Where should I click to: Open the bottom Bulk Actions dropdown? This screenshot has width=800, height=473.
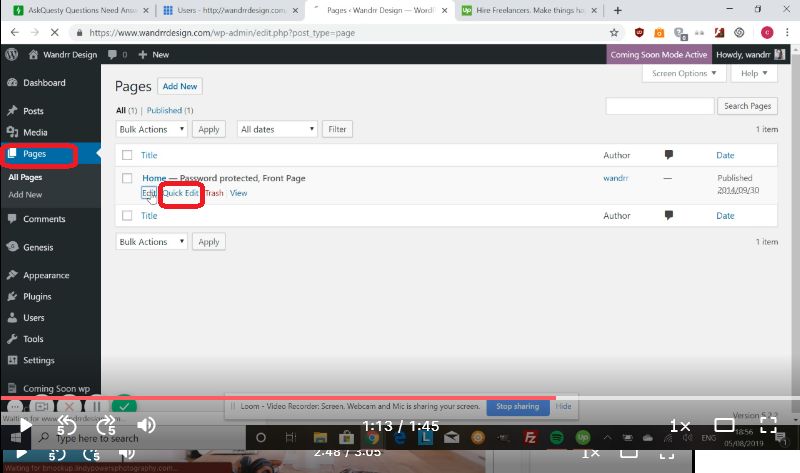click(x=152, y=241)
